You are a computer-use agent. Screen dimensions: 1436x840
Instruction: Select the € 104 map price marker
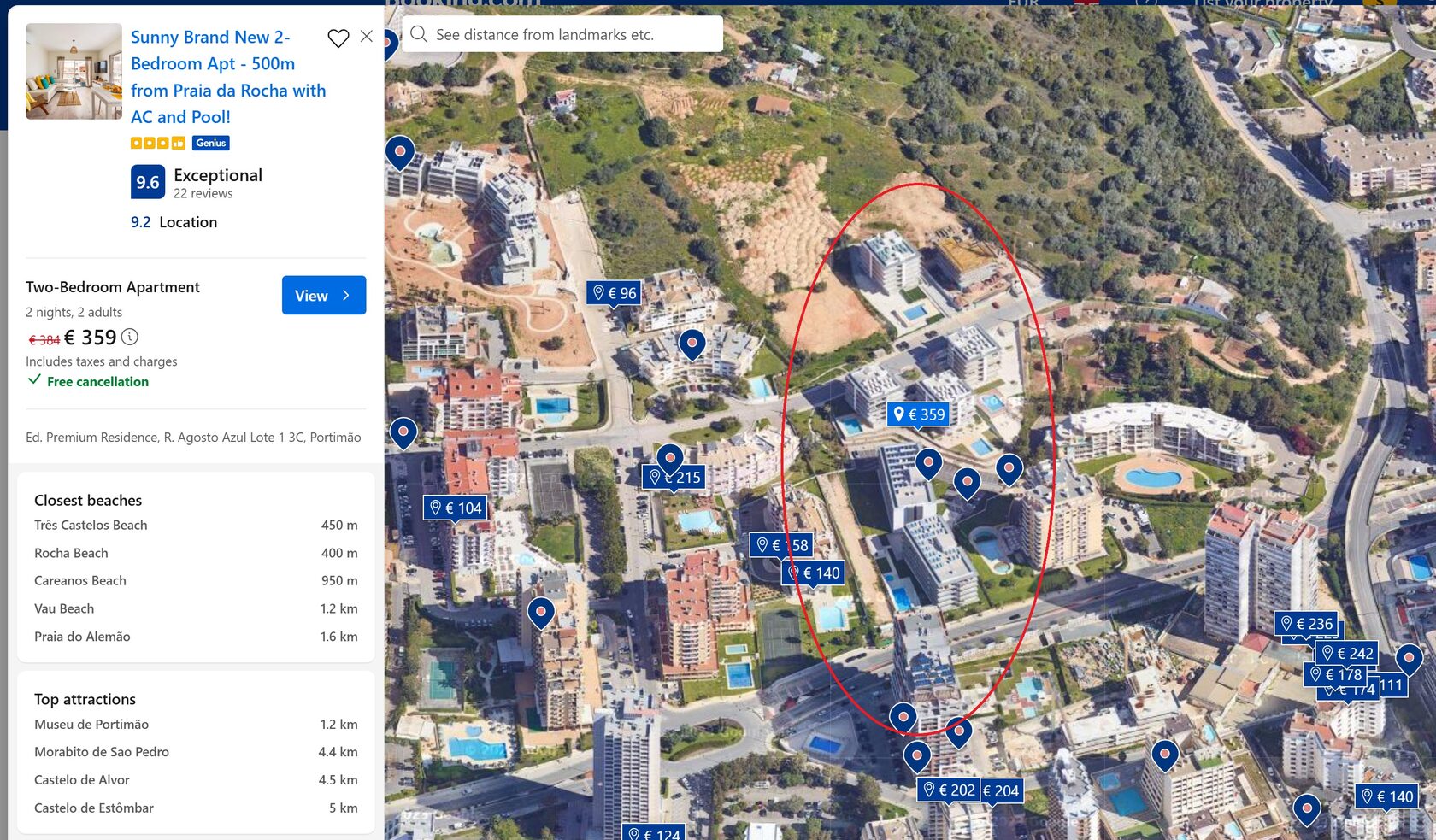(x=456, y=508)
